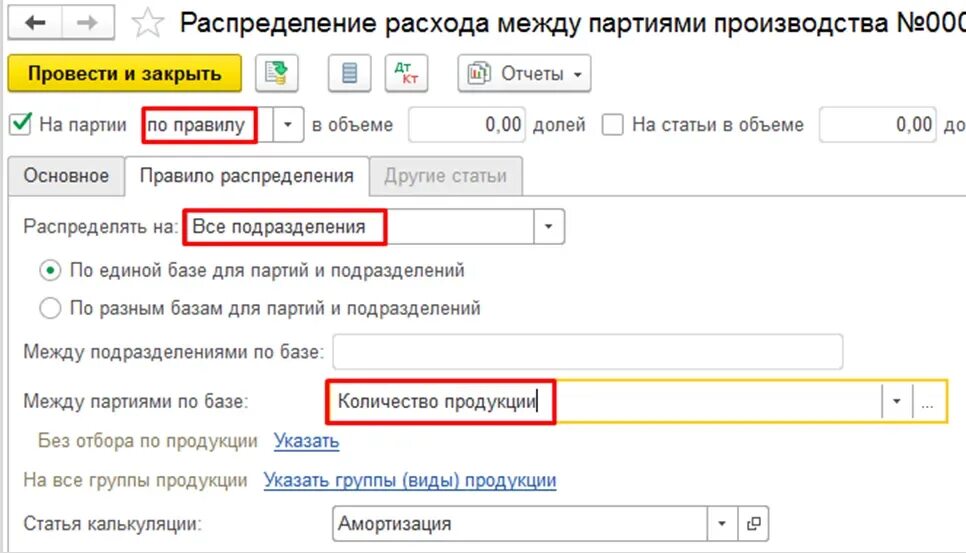Click the Между подразделениями по базе field
Screen dimensions: 966x553
(588, 352)
